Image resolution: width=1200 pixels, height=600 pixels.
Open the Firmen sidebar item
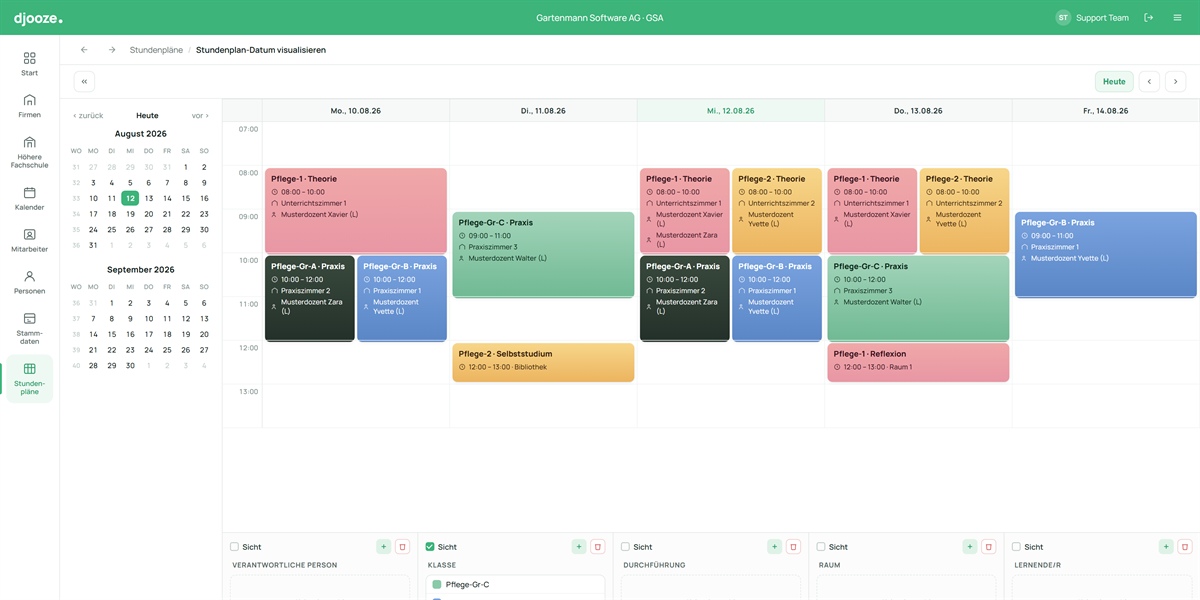coord(29,106)
